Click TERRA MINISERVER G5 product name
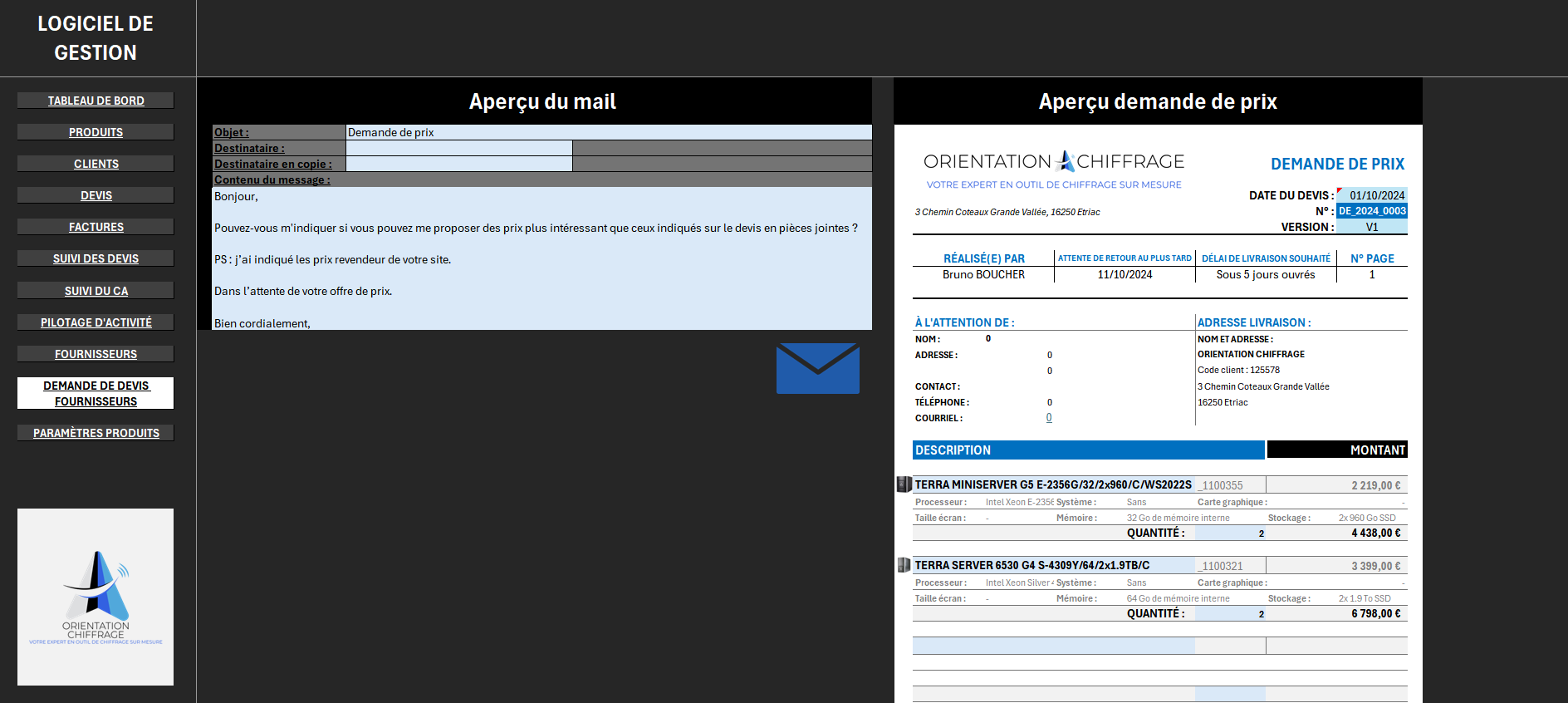1568x703 pixels. point(1053,484)
